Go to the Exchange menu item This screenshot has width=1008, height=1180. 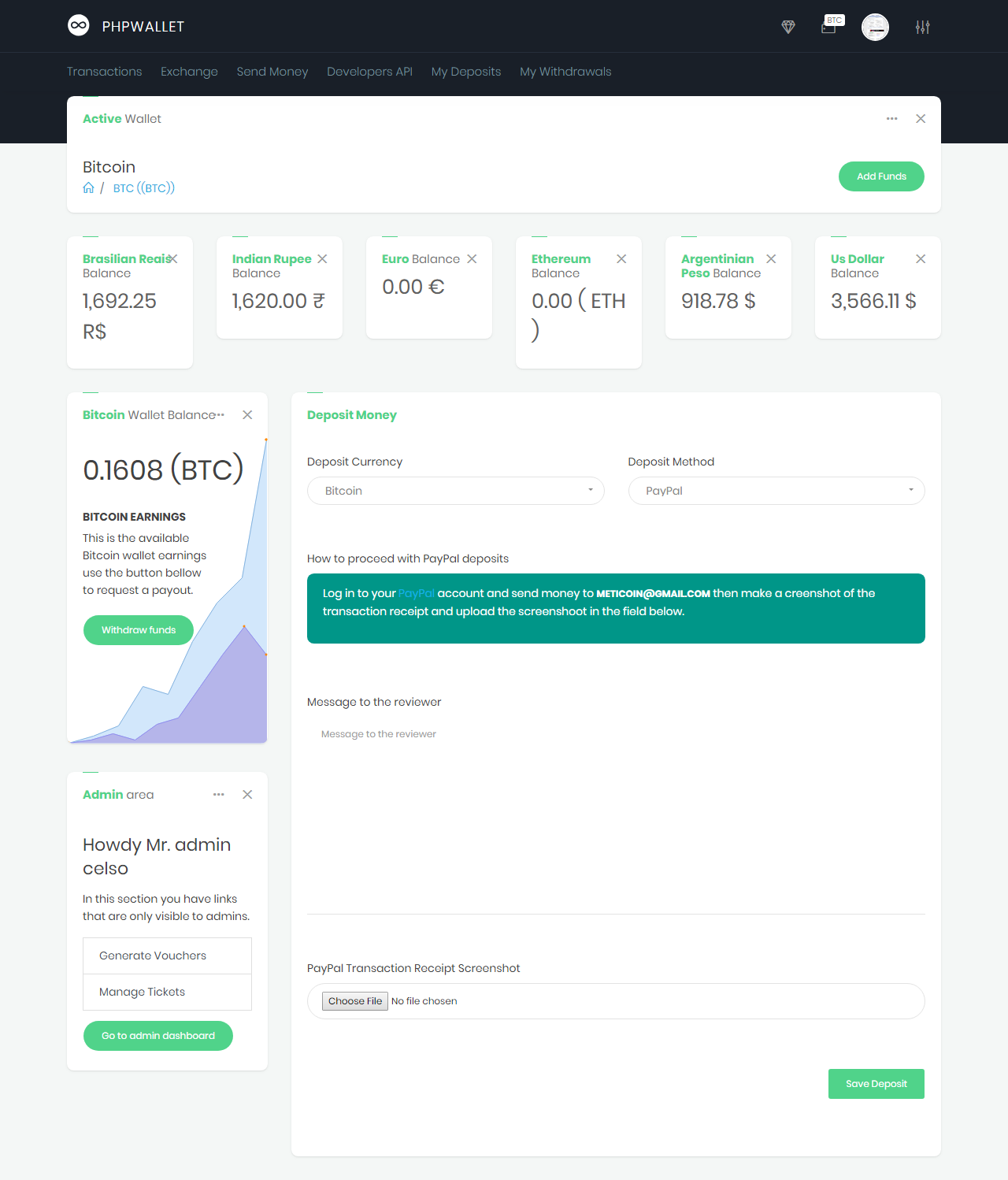pyautogui.click(x=189, y=72)
